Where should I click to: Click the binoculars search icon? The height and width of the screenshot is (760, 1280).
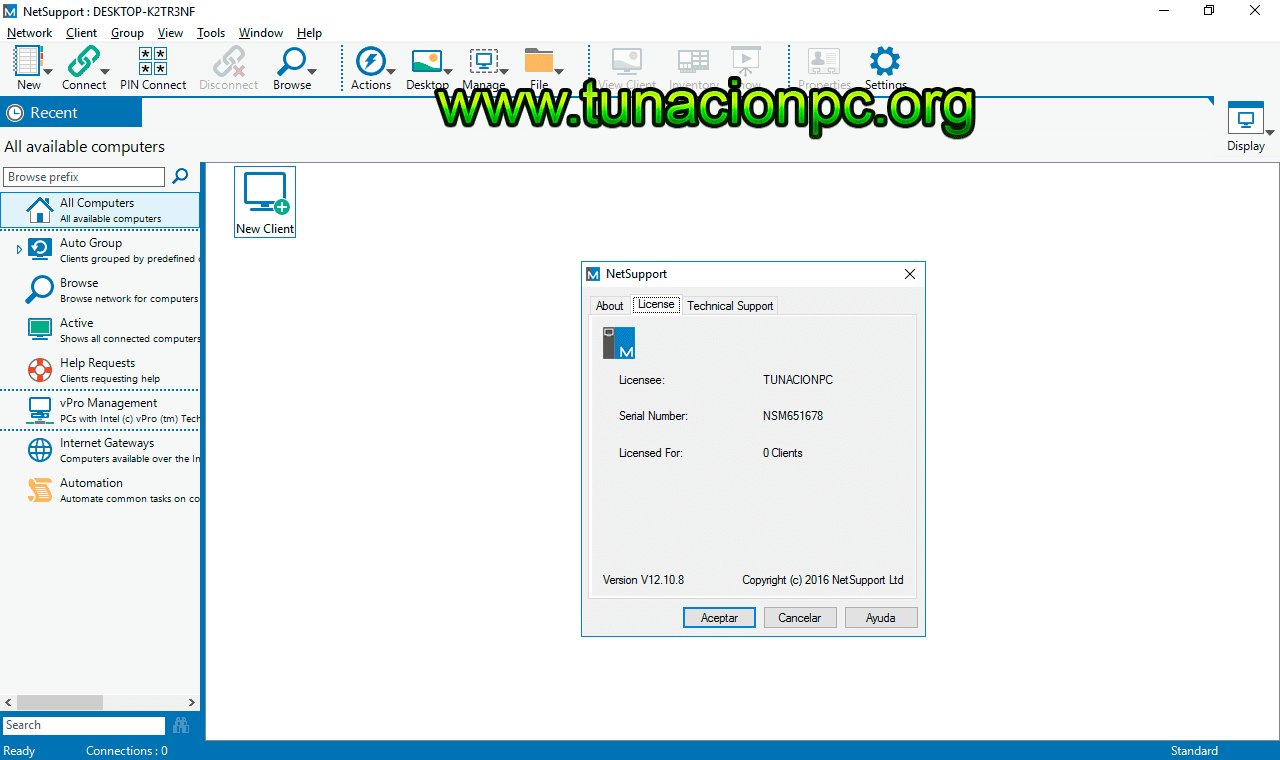181,725
